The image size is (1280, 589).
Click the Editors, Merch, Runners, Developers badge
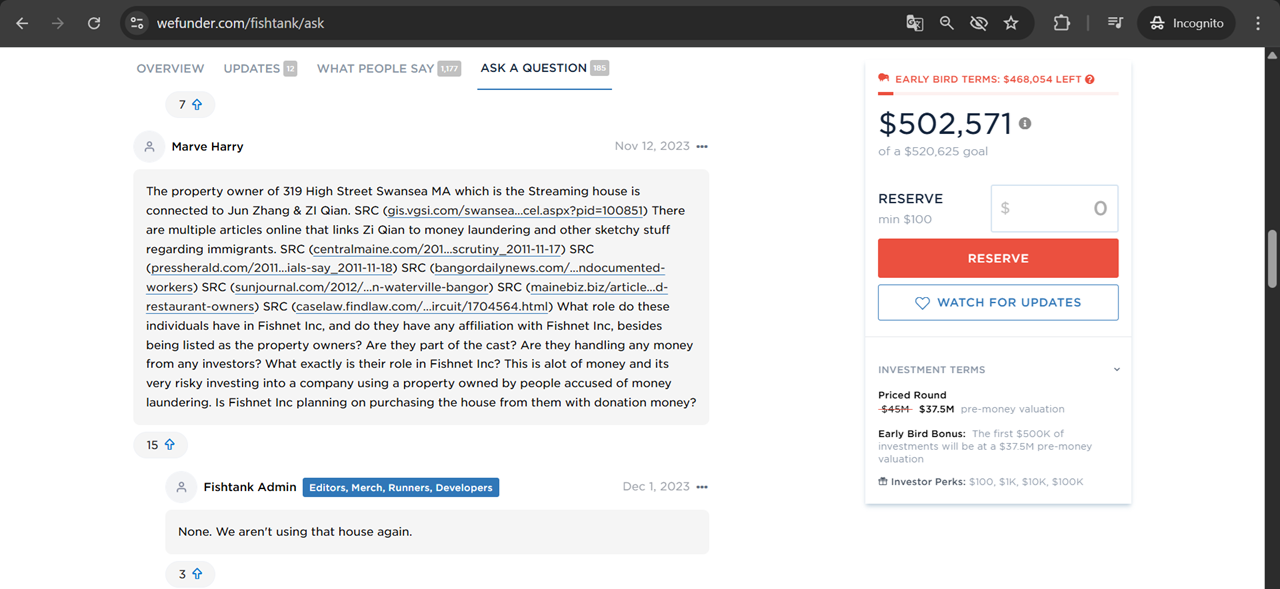[401, 487]
